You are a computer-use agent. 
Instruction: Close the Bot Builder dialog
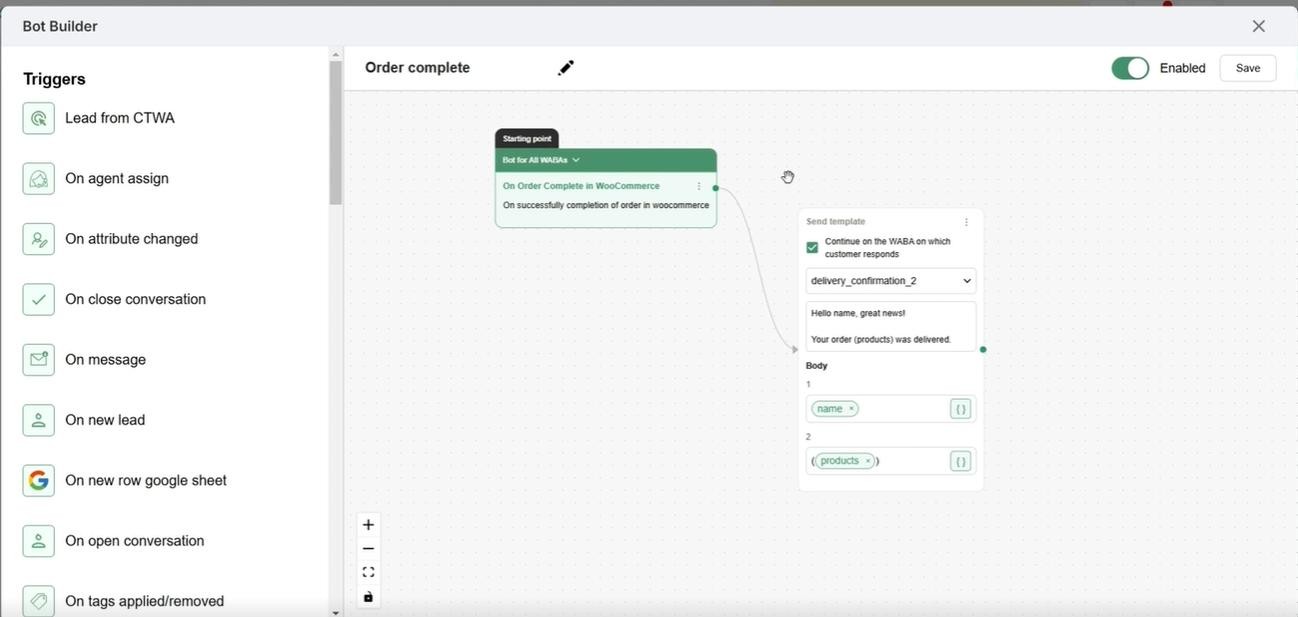point(1258,26)
